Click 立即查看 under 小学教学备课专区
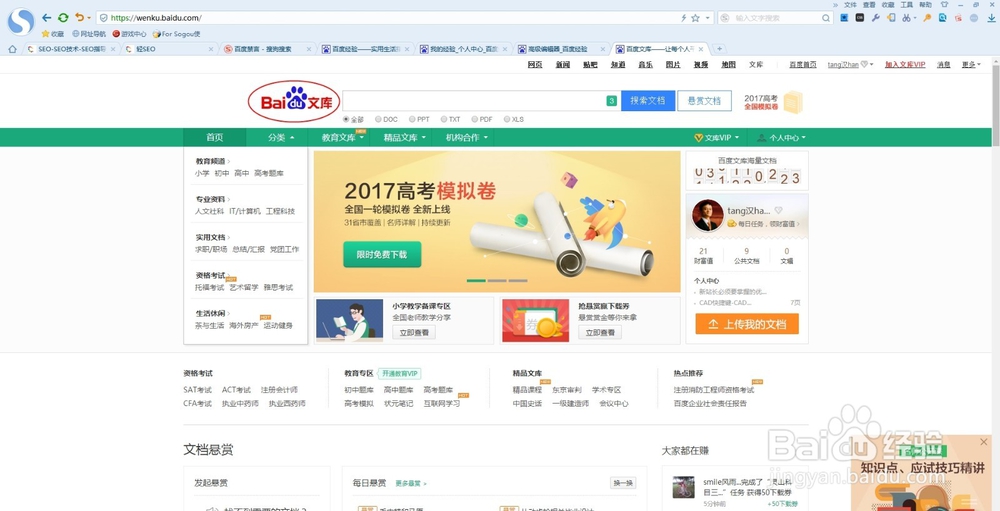The width and height of the screenshot is (1000, 511). (414, 332)
